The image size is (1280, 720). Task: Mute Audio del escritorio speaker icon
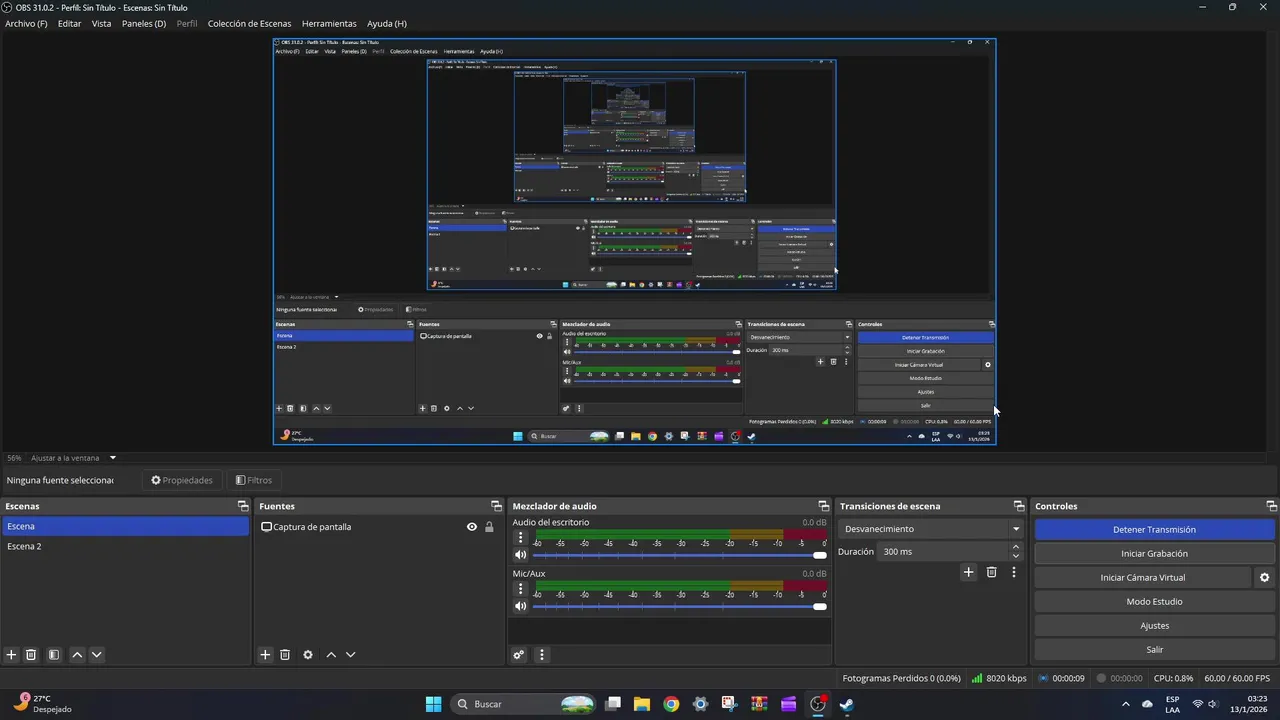[x=520, y=555]
